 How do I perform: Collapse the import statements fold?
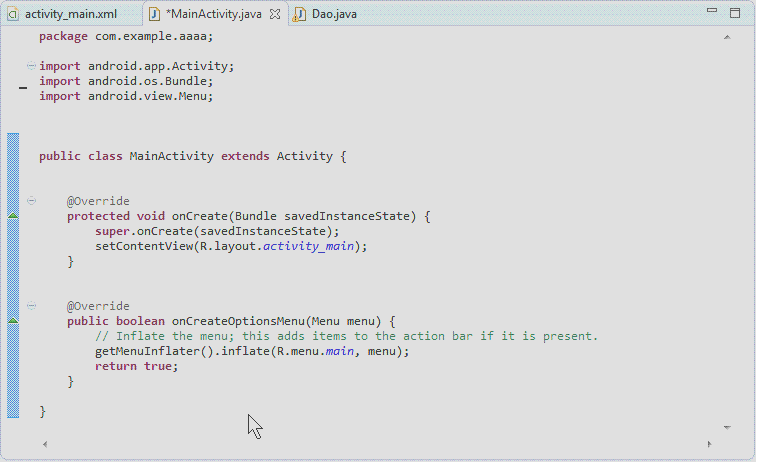point(31,65)
